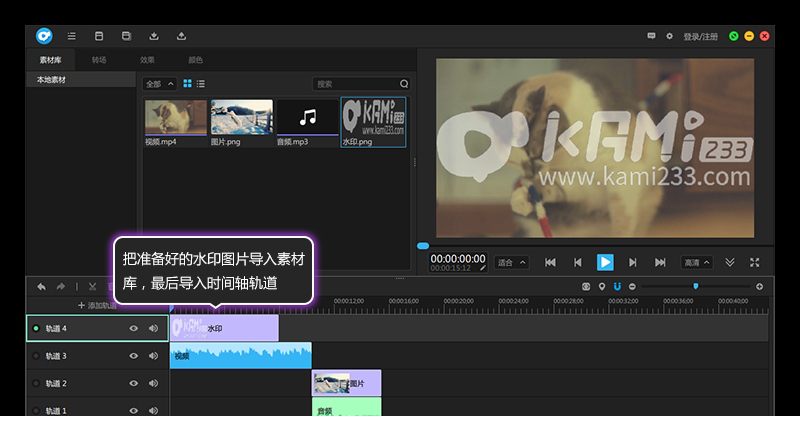Select the 音频.mp3 thumbnail
This screenshot has height=432, width=800.
[307, 123]
